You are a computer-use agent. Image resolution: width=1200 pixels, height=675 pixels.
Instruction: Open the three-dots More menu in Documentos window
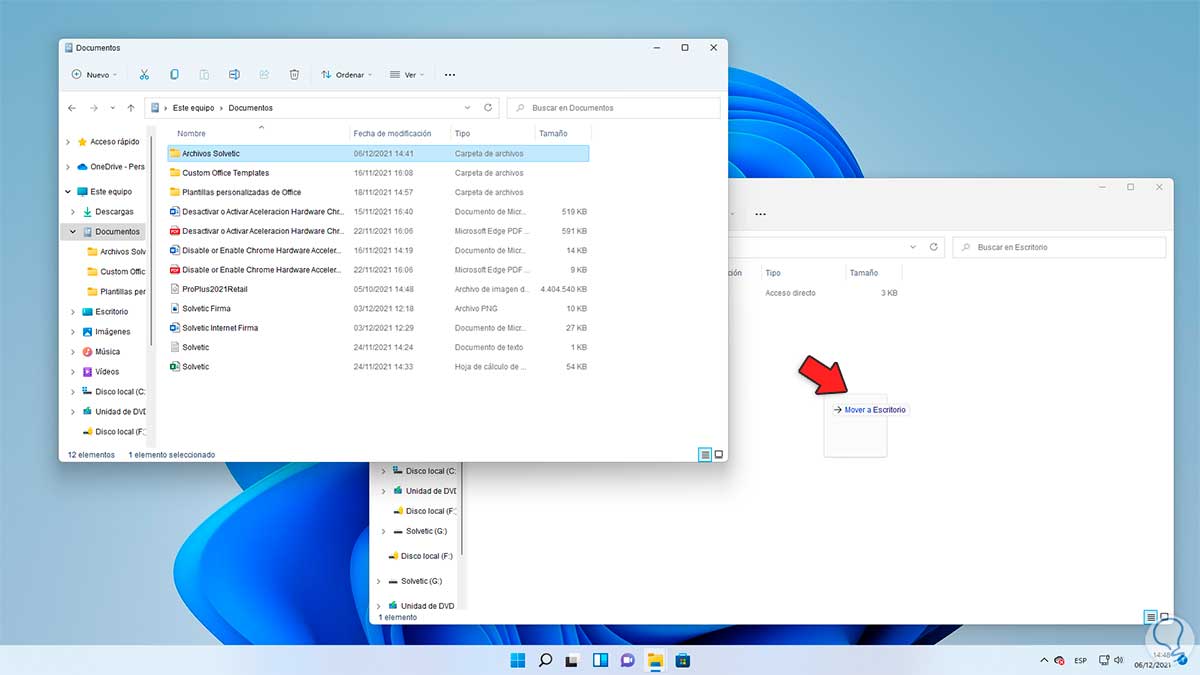[x=450, y=75]
